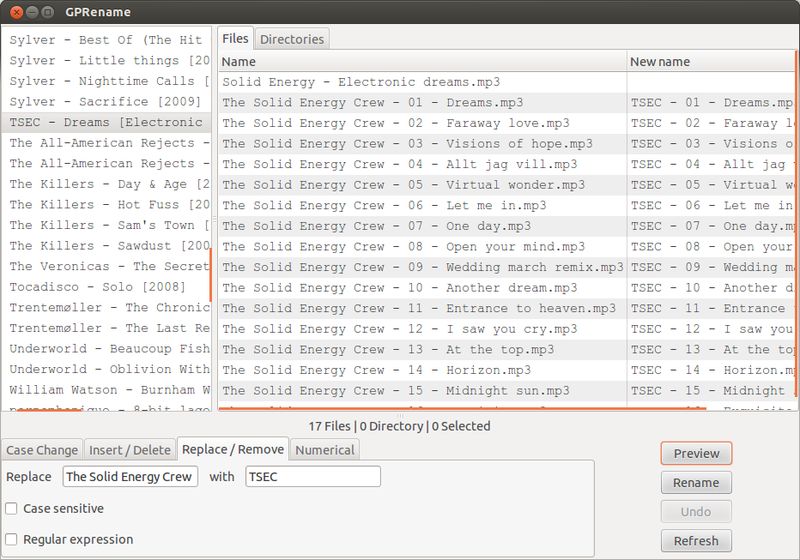The image size is (800, 560).
Task: Click new name 'TSEC - 09 - Wedding'
Action: coord(711,267)
